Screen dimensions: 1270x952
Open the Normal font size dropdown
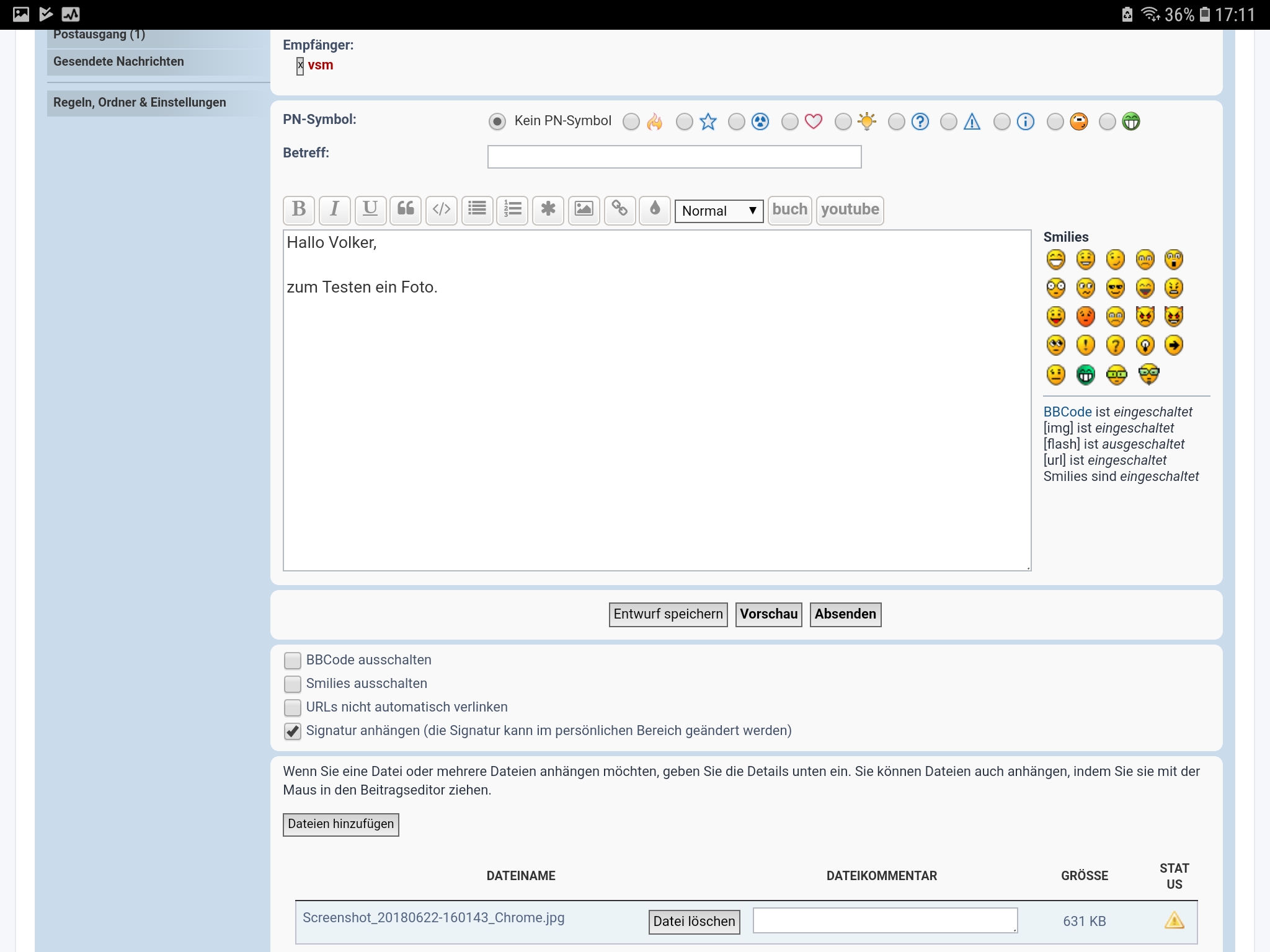click(x=718, y=211)
